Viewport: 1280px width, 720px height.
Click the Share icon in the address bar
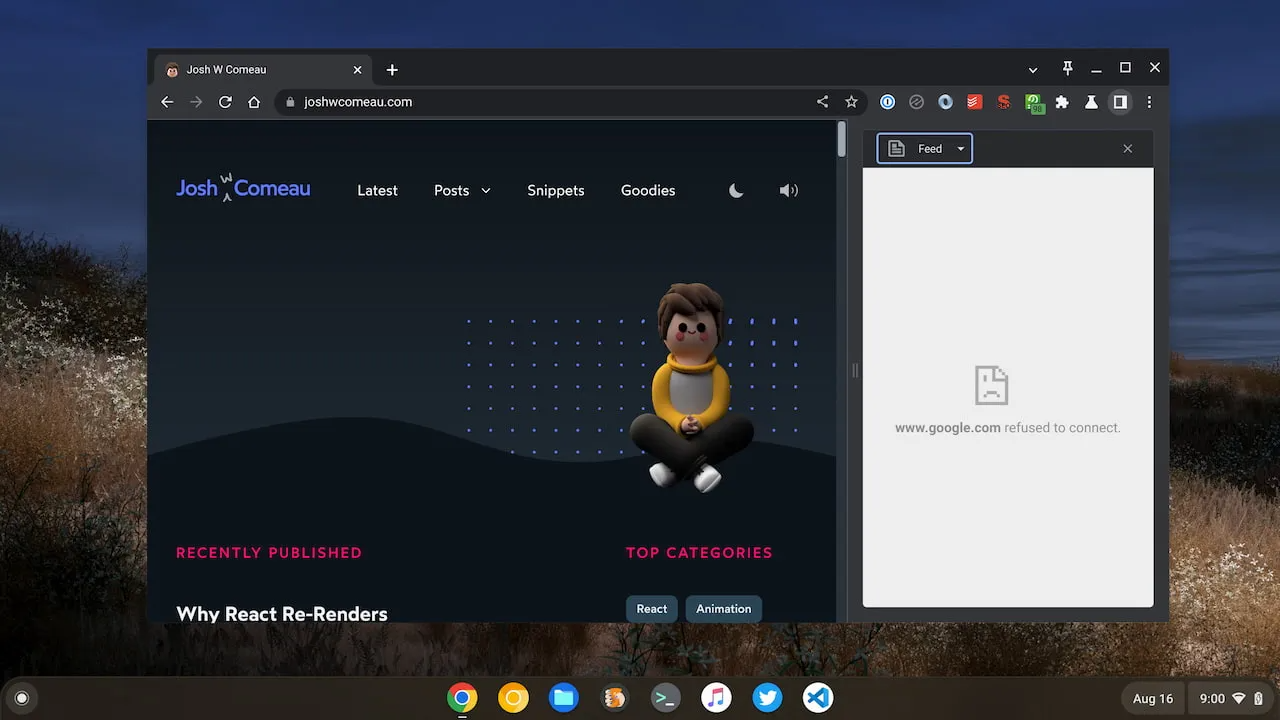coord(822,101)
